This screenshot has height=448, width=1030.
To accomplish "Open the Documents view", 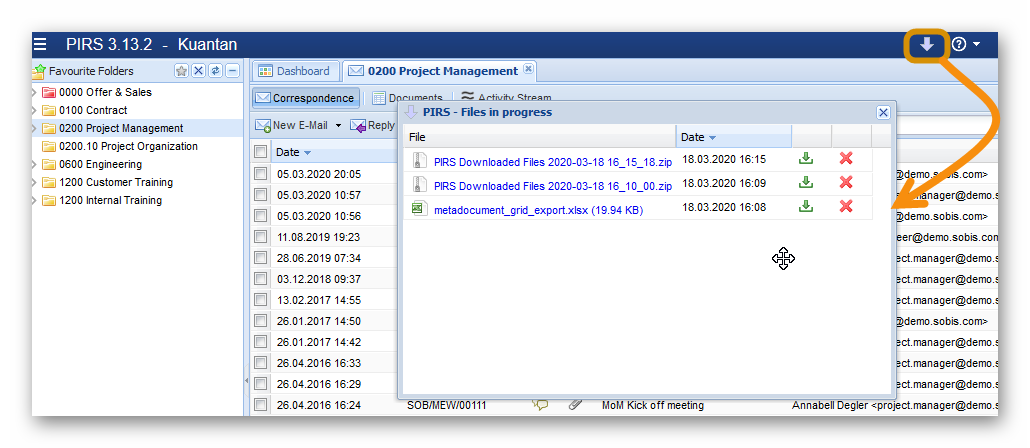I will tap(407, 98).
